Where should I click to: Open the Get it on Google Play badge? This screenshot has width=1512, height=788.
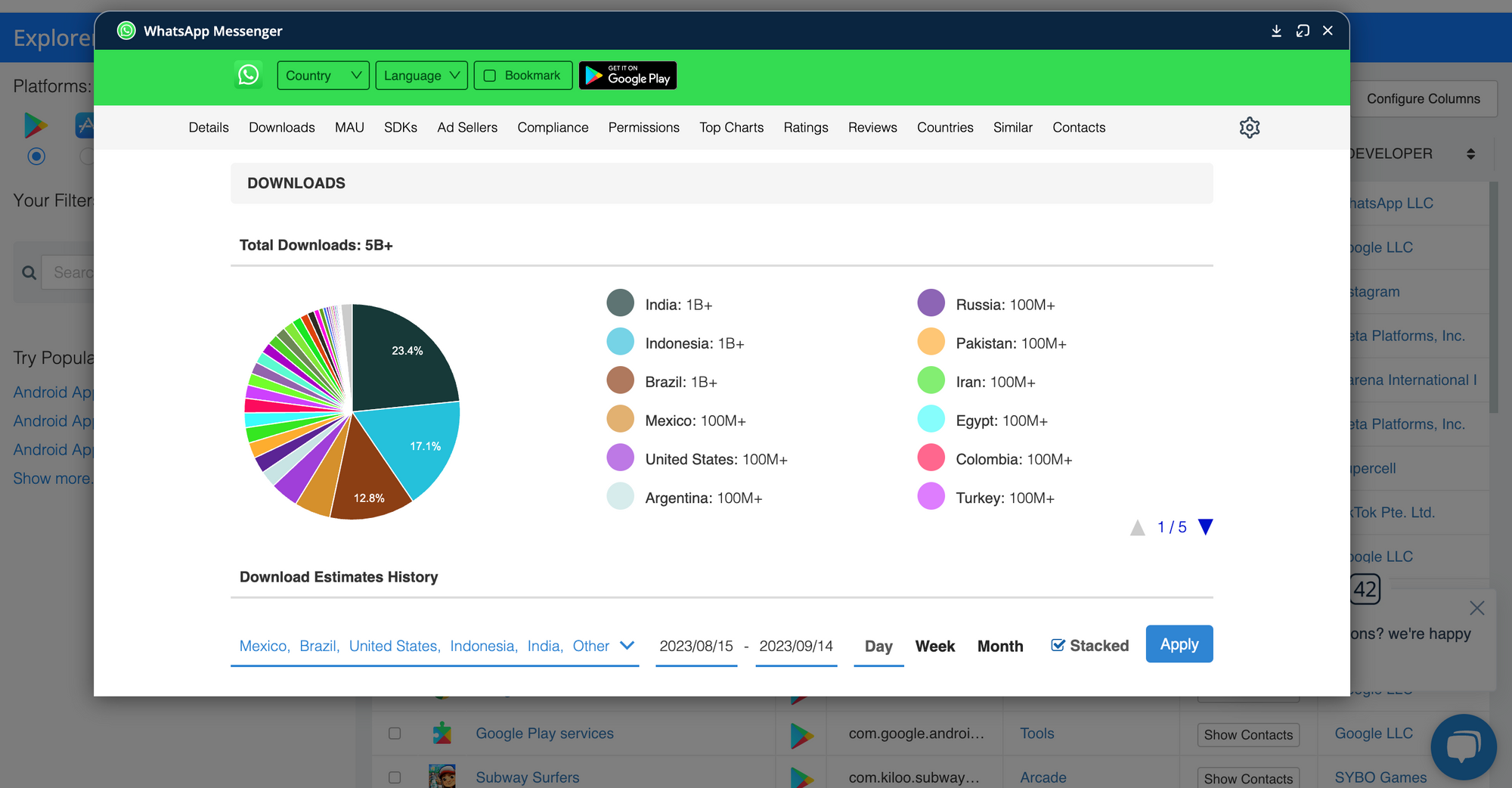tap(627, 75)
